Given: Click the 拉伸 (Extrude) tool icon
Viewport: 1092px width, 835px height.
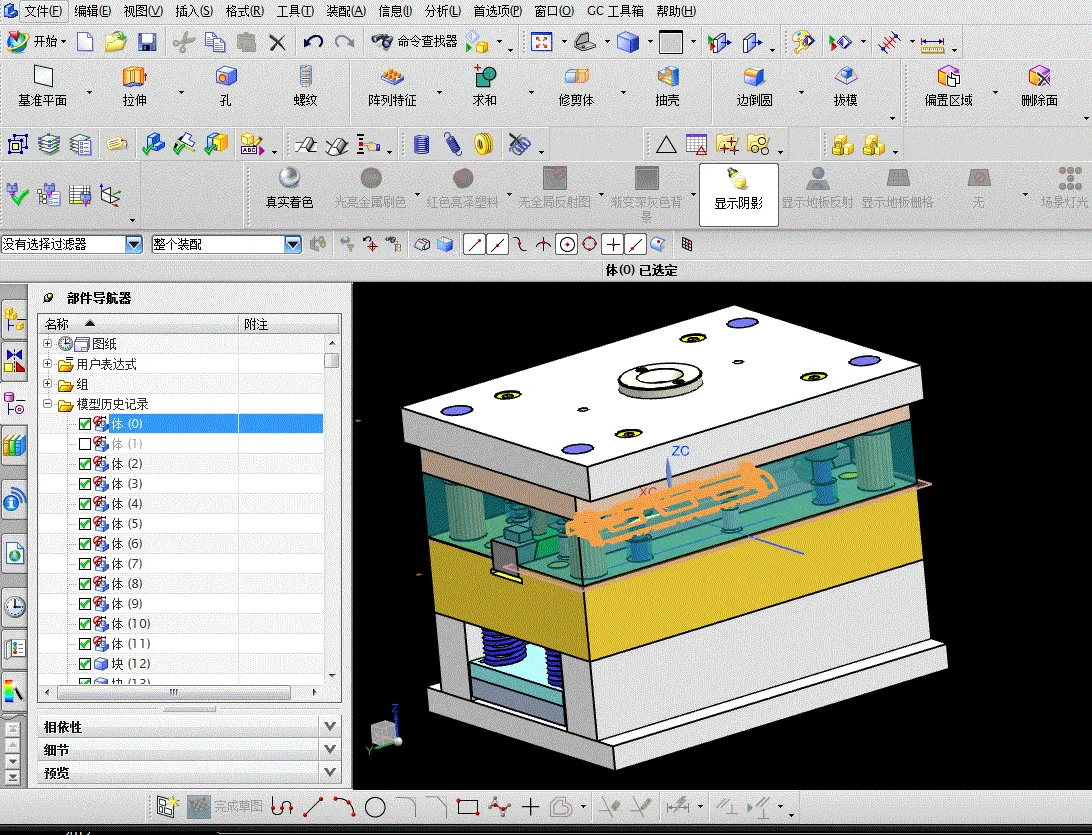Looking at the screenshot, I should coord(134,77).
